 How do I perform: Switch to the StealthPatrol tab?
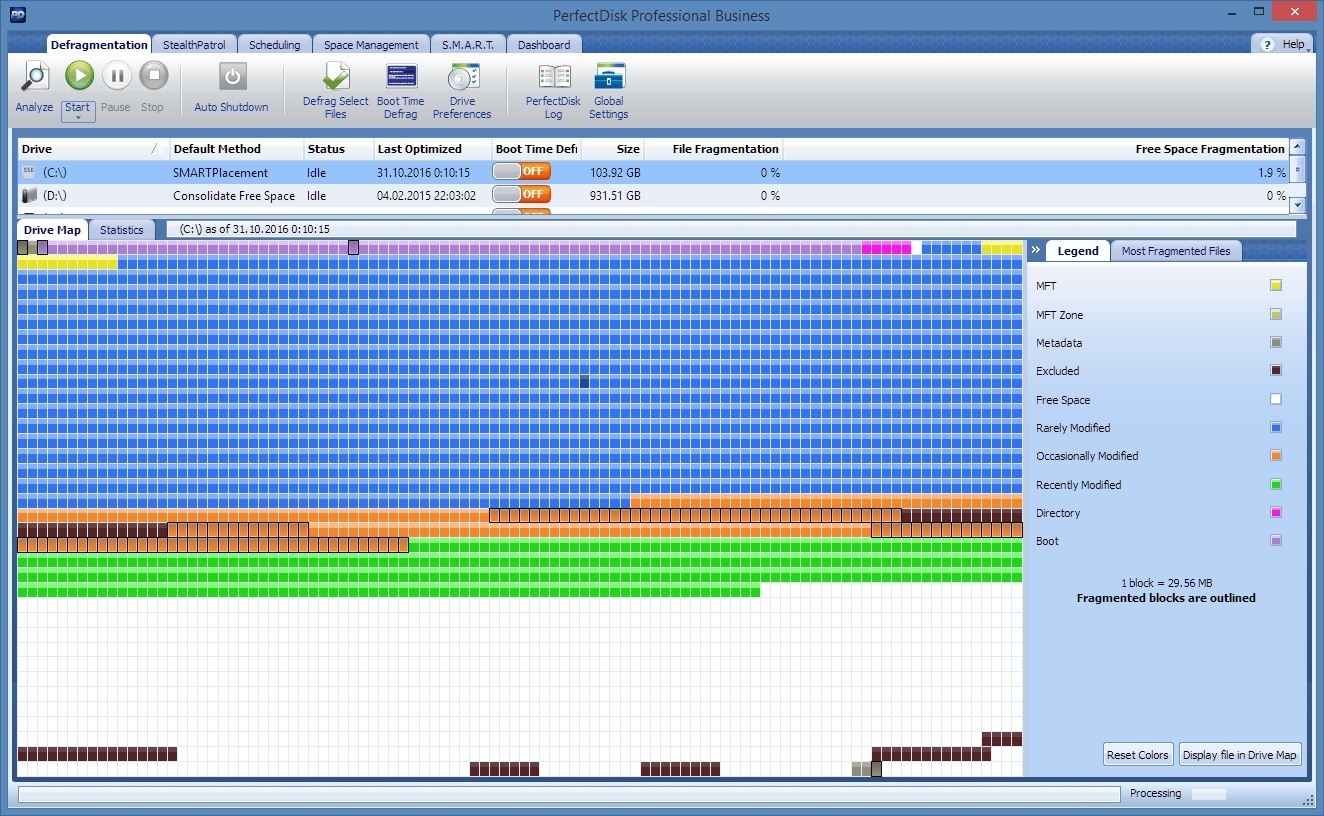194,45
